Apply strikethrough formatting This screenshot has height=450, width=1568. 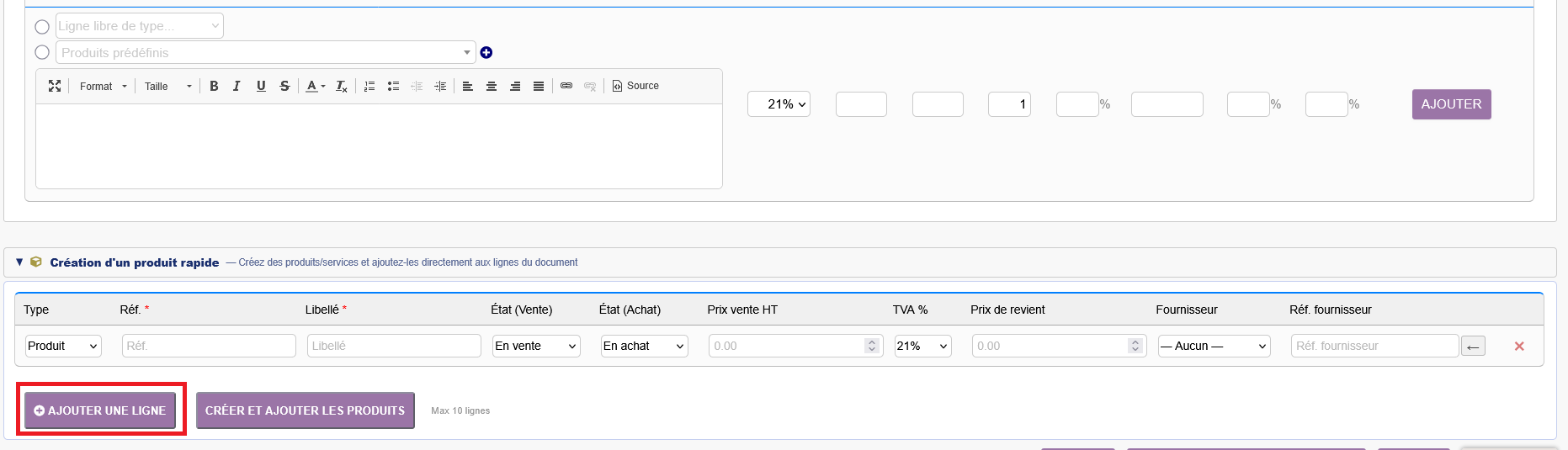pos(284,86)
